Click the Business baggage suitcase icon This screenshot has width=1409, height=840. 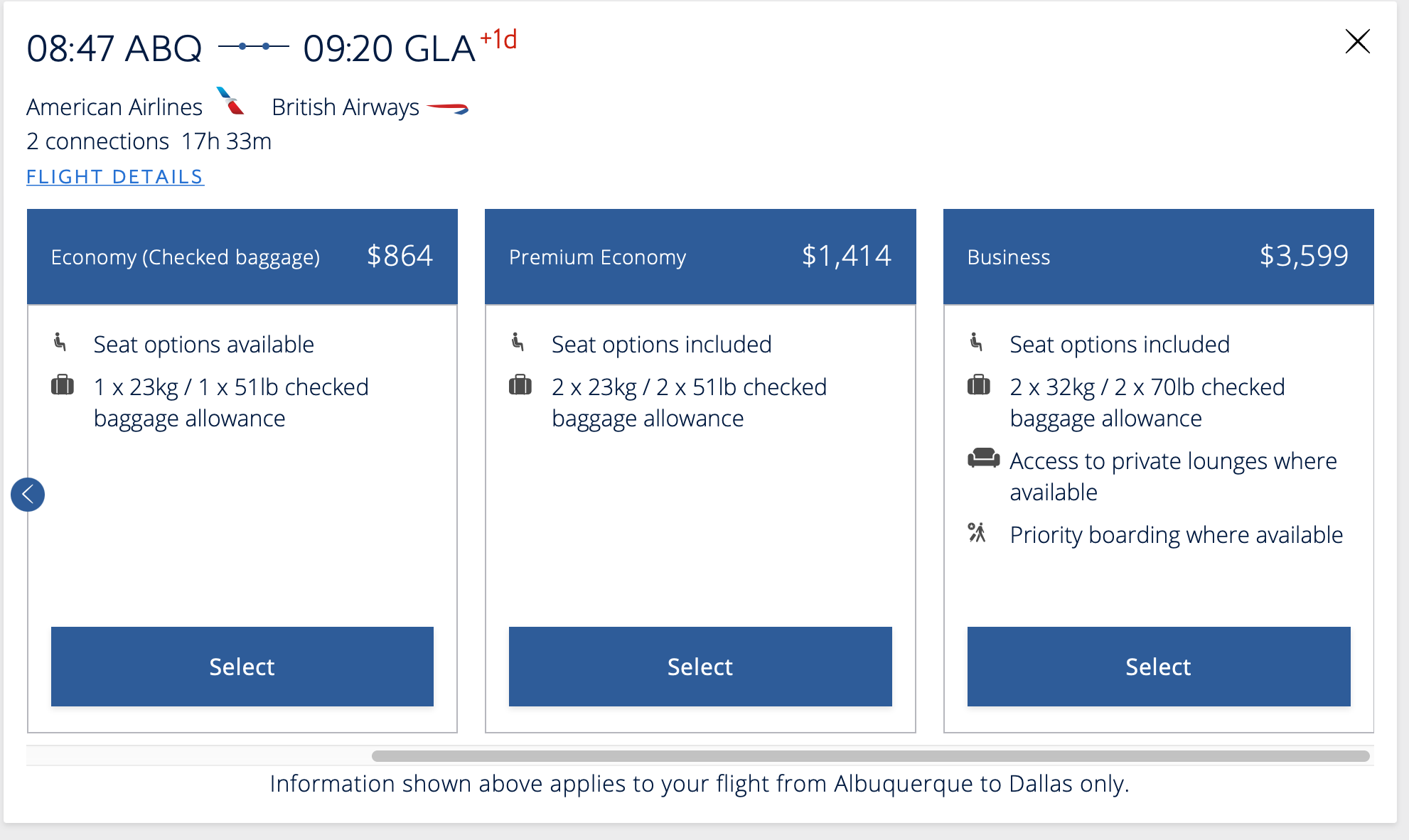point(979,385)
